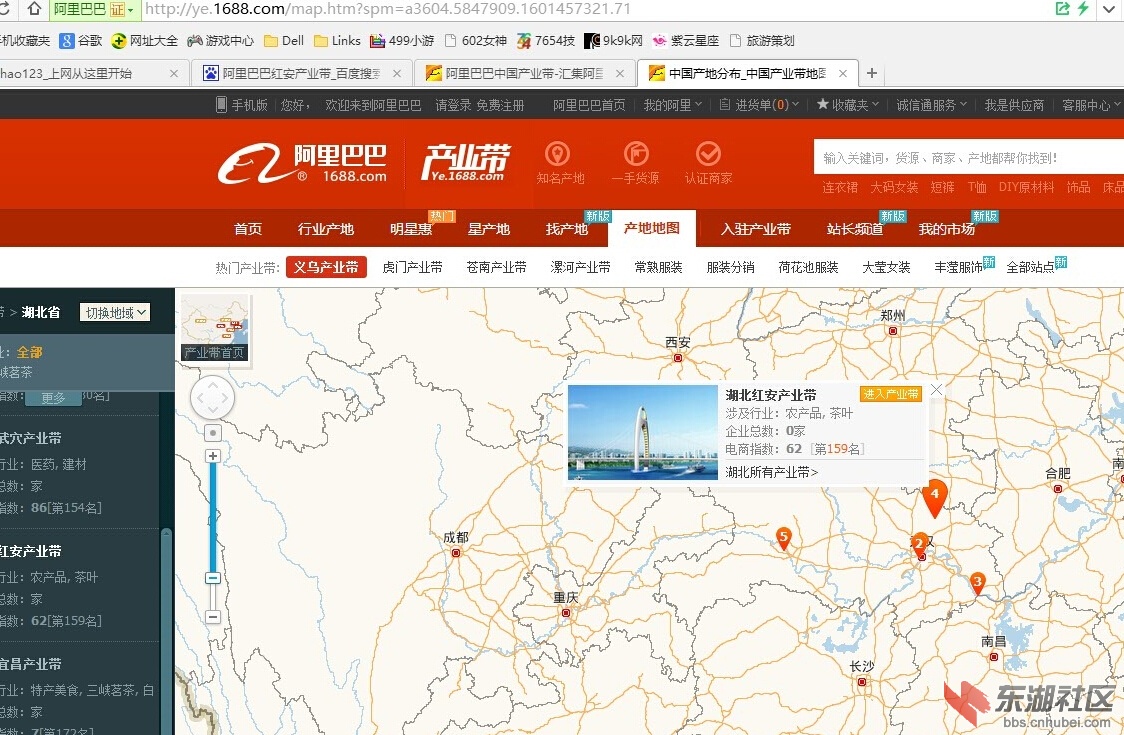Click the 免费注册 link

(500, 105)
